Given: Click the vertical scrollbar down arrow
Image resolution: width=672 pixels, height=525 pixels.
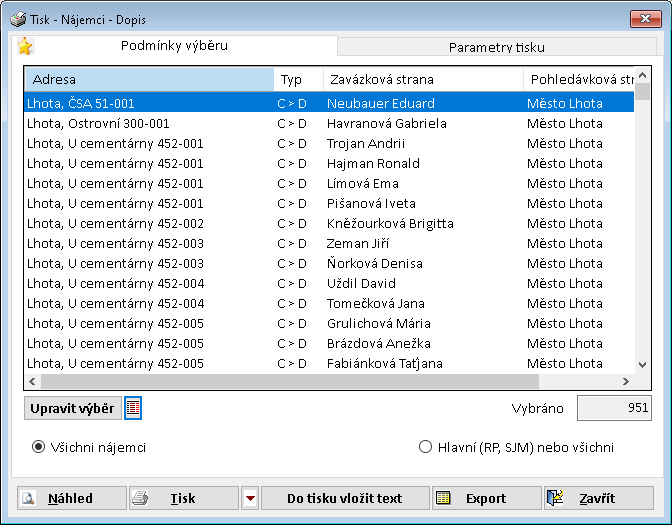Looking at the screenshot, I should (642, 365).
